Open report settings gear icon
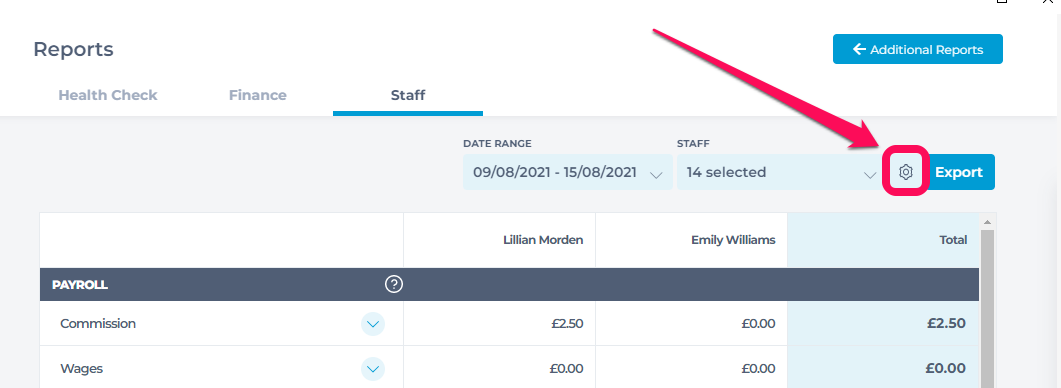This screenshot has width=1061, height=388. click(905, 172)
